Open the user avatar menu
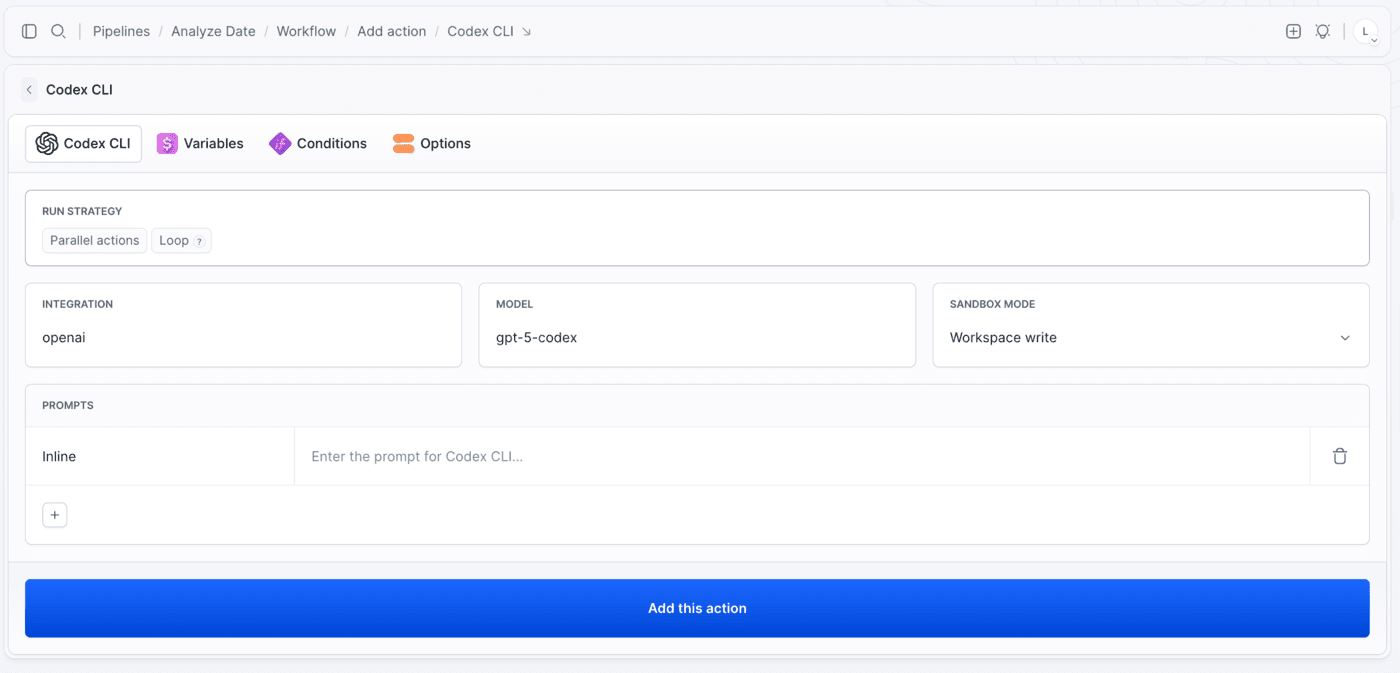The height and width of the screenshot is (673, 1400). point(1366,32)
